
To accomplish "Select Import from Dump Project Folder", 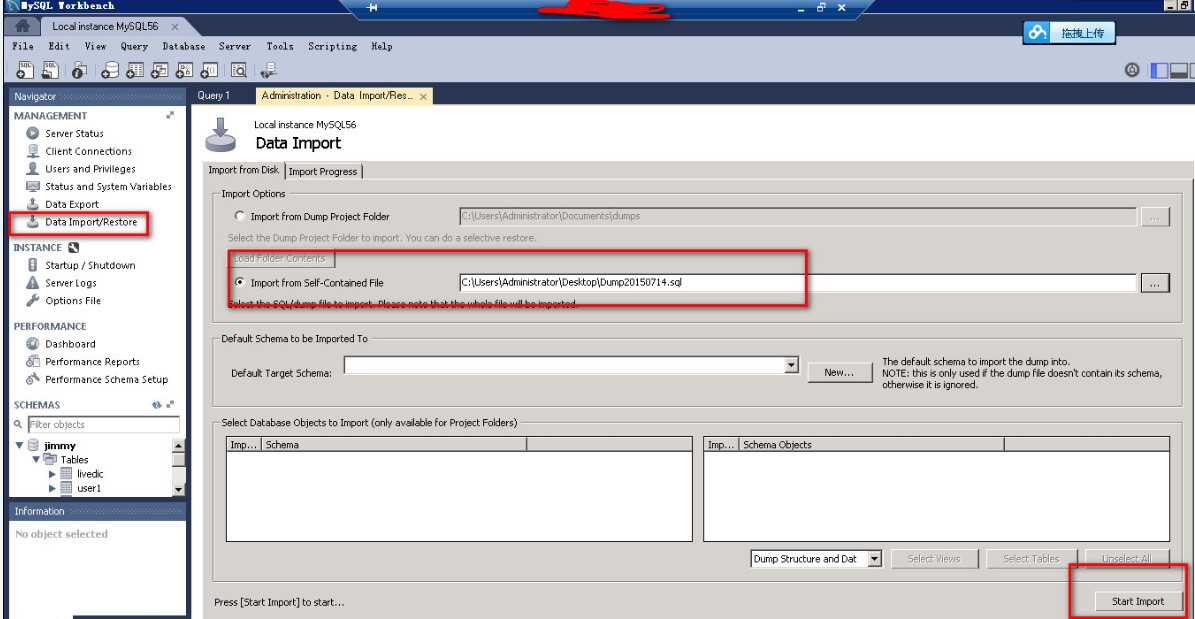I will pos(241,216).
